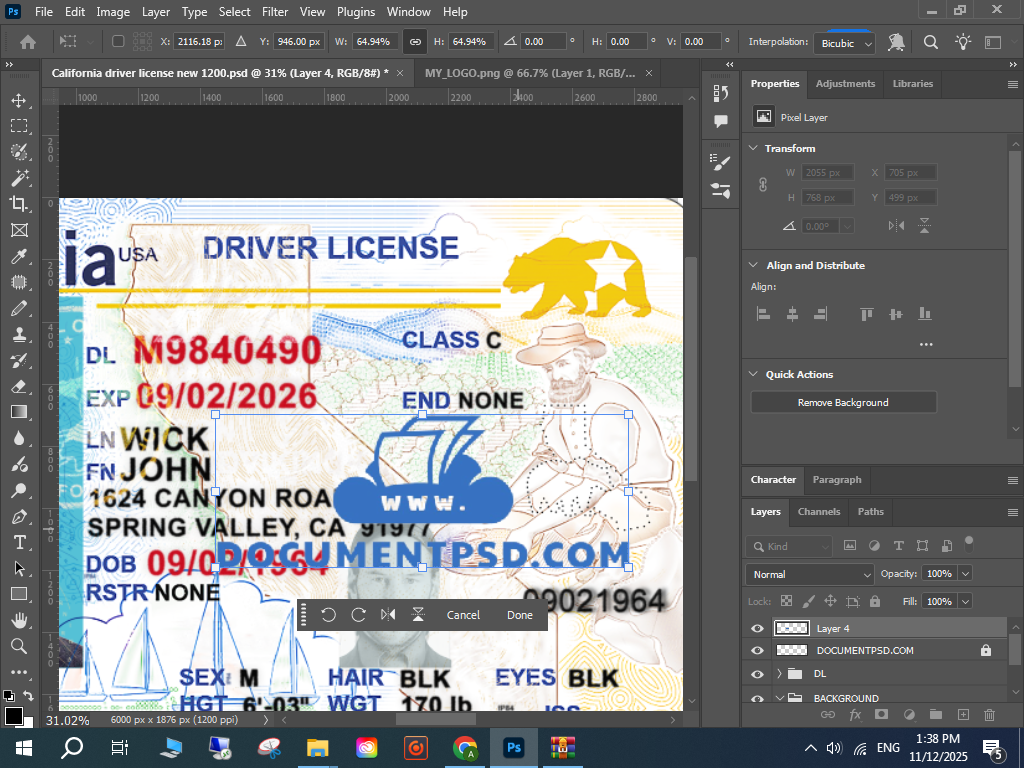
Task: Click the link width and height icon
Action: pyautogui.click(x=414, y=42)
